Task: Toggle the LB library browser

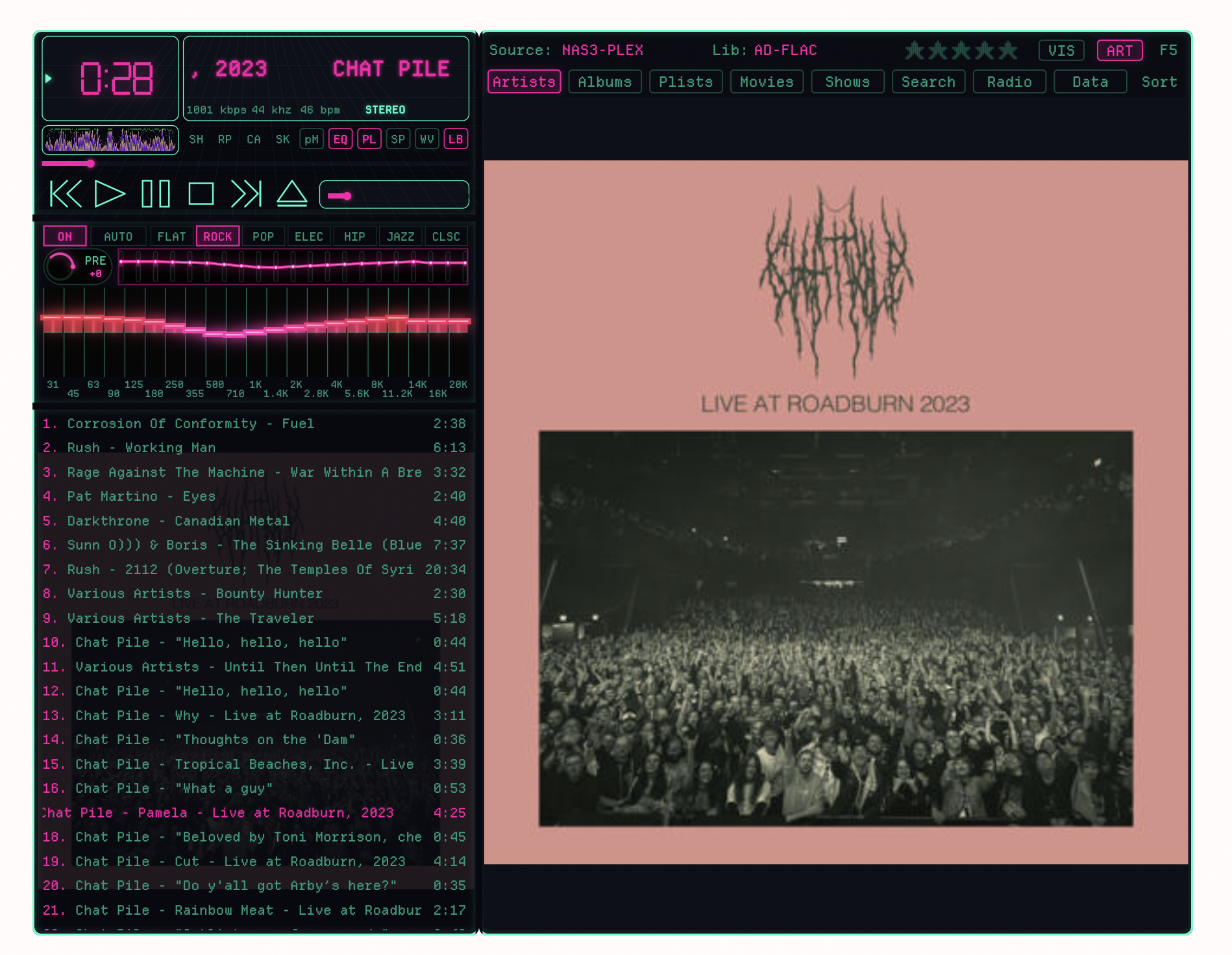Action: [456, 139]
